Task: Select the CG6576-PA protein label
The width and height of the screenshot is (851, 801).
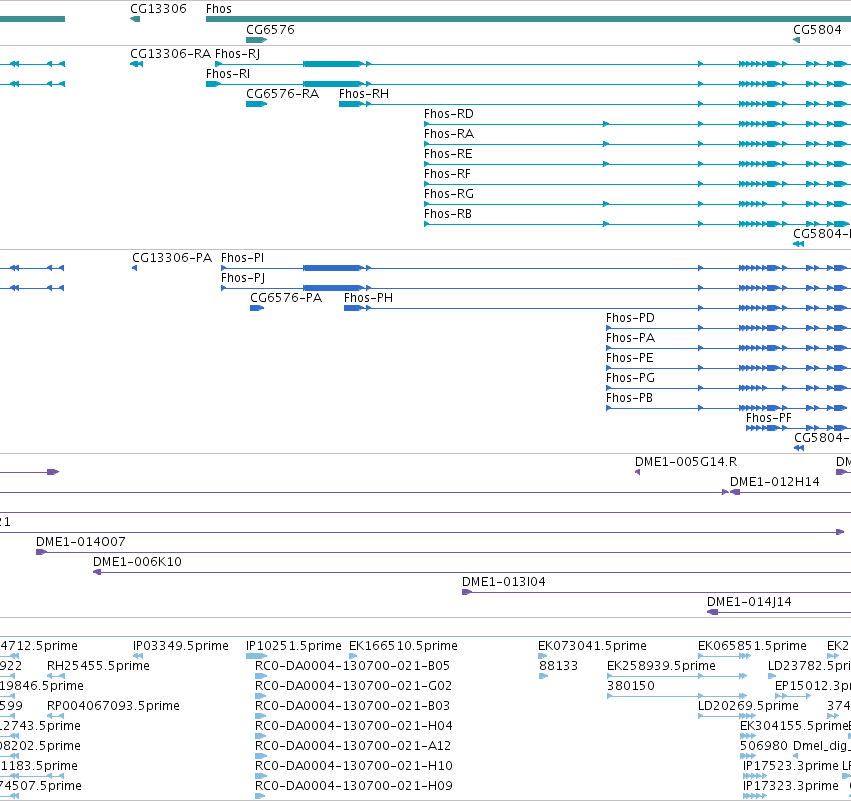Action: [x=286, y=298]
